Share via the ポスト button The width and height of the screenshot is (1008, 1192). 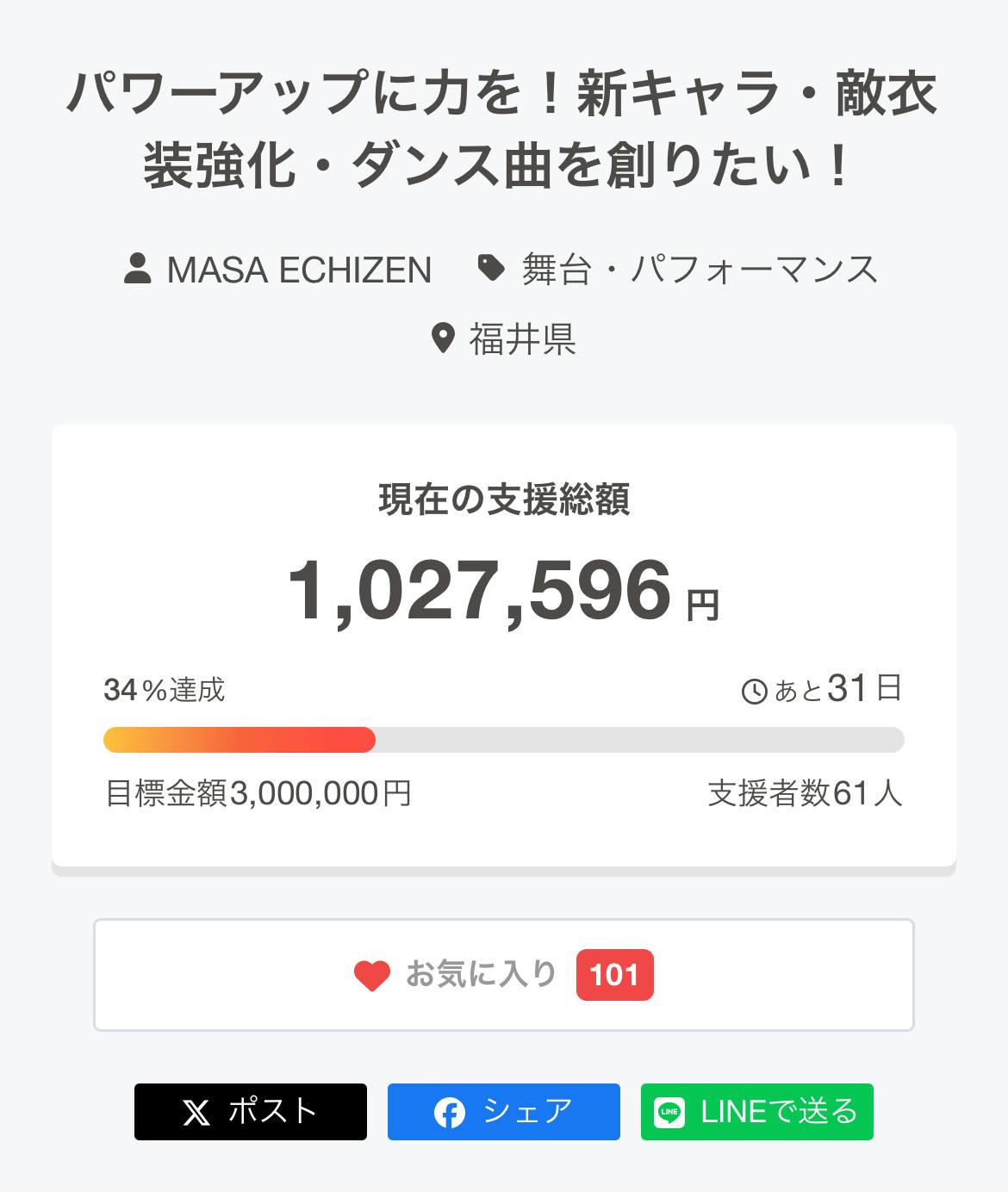click(x=251, y=1112)
